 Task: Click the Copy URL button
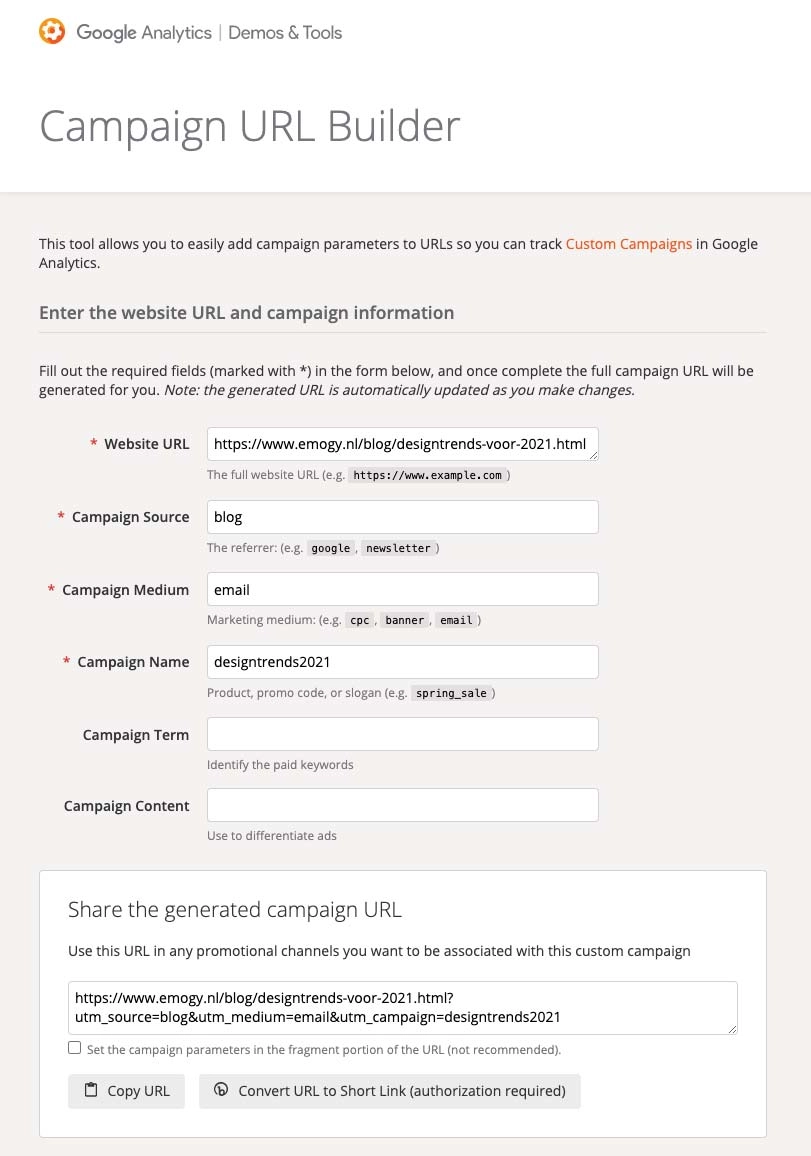[x=126, y=1091]
